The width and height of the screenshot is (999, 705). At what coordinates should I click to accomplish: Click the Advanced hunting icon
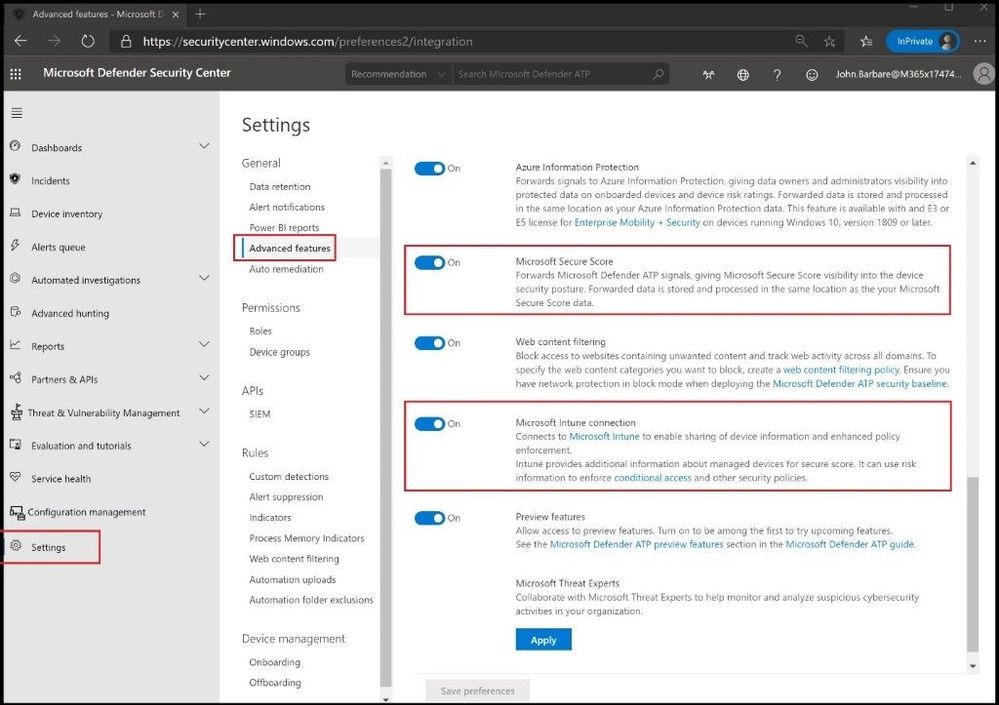pyautogui.click(x=15, y=312)
